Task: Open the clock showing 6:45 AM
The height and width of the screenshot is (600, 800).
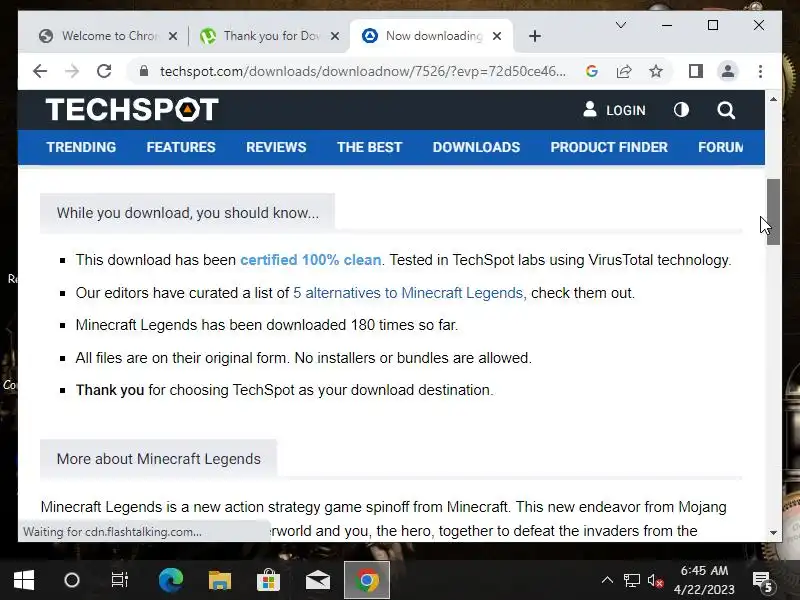Action: coord(704,580)
